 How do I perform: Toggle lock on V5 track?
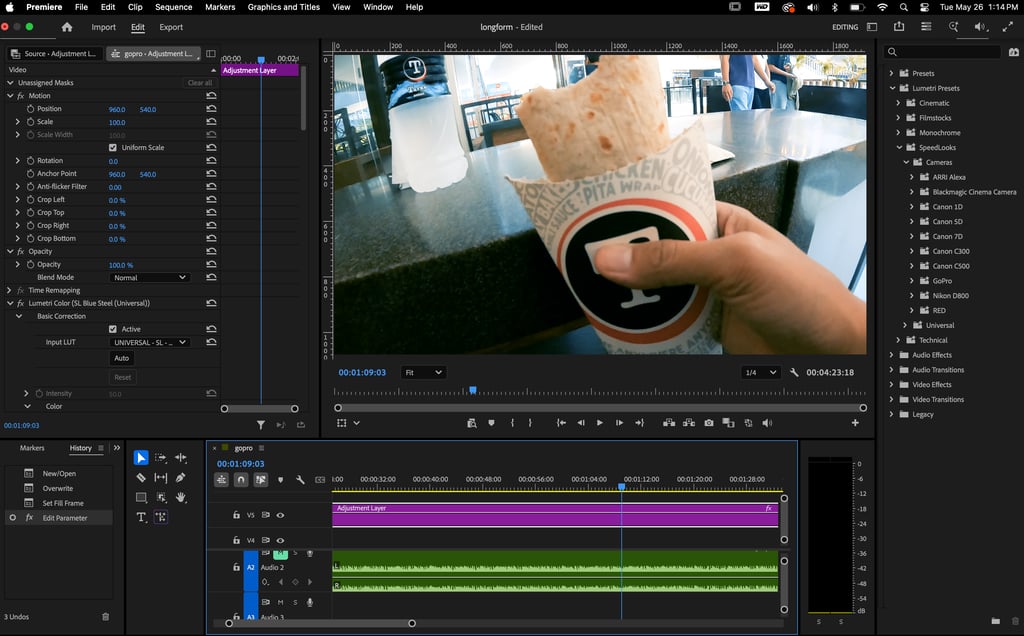point(236,515)
